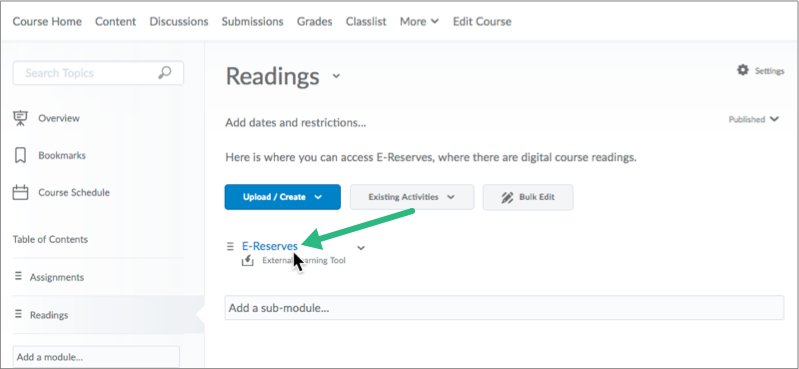The width and height of the screenshot is (799, 369).
Task: Click the pencil icon on Bulk Edit
Action: (507, 197)
